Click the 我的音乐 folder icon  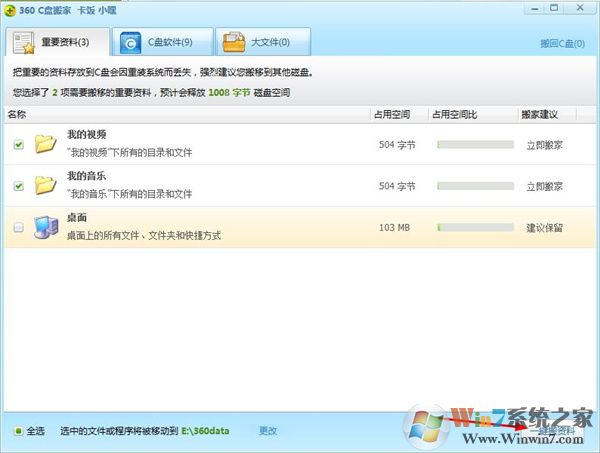pyautogui.click(x=45, y=185)
